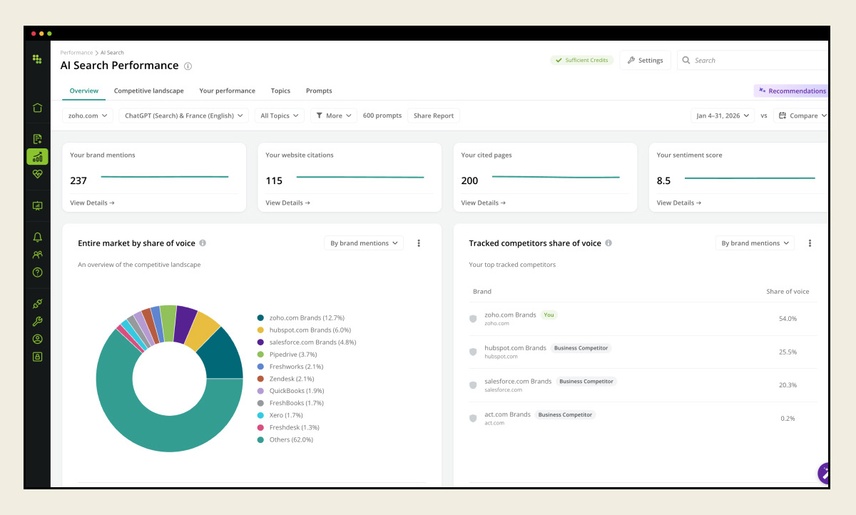Click the Sufficient Credits badge
Screen dimensions: 856x515
tap(582, 60)
